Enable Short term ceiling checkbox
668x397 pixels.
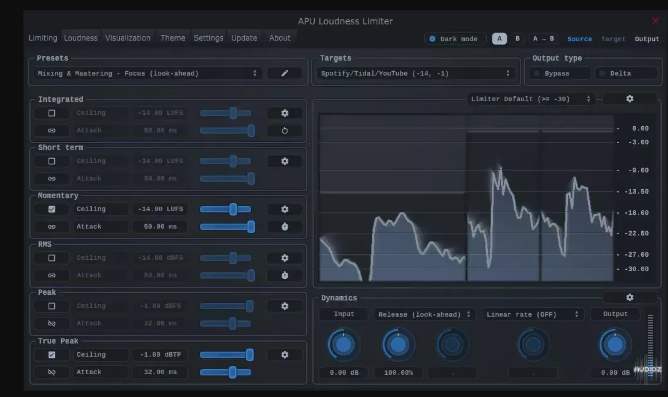(52, 161)
